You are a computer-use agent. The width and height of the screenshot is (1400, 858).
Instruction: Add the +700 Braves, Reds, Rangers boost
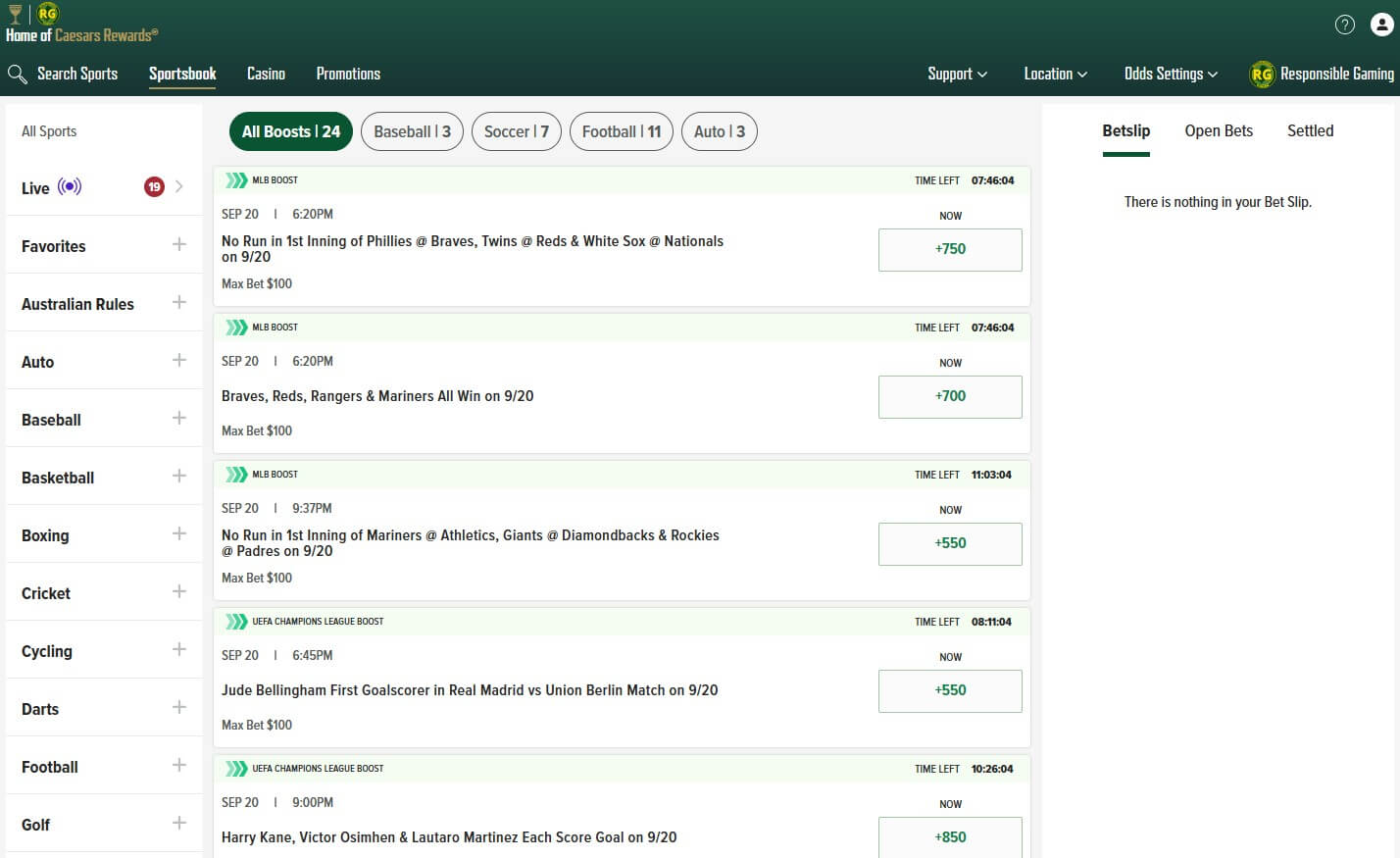click(950, 396)
